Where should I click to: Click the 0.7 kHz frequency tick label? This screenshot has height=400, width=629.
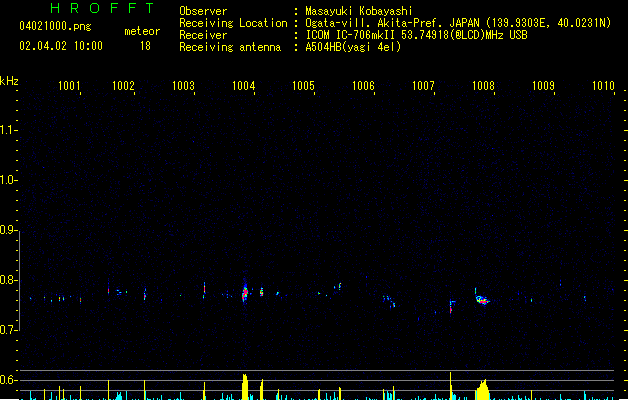pos(7,330)
